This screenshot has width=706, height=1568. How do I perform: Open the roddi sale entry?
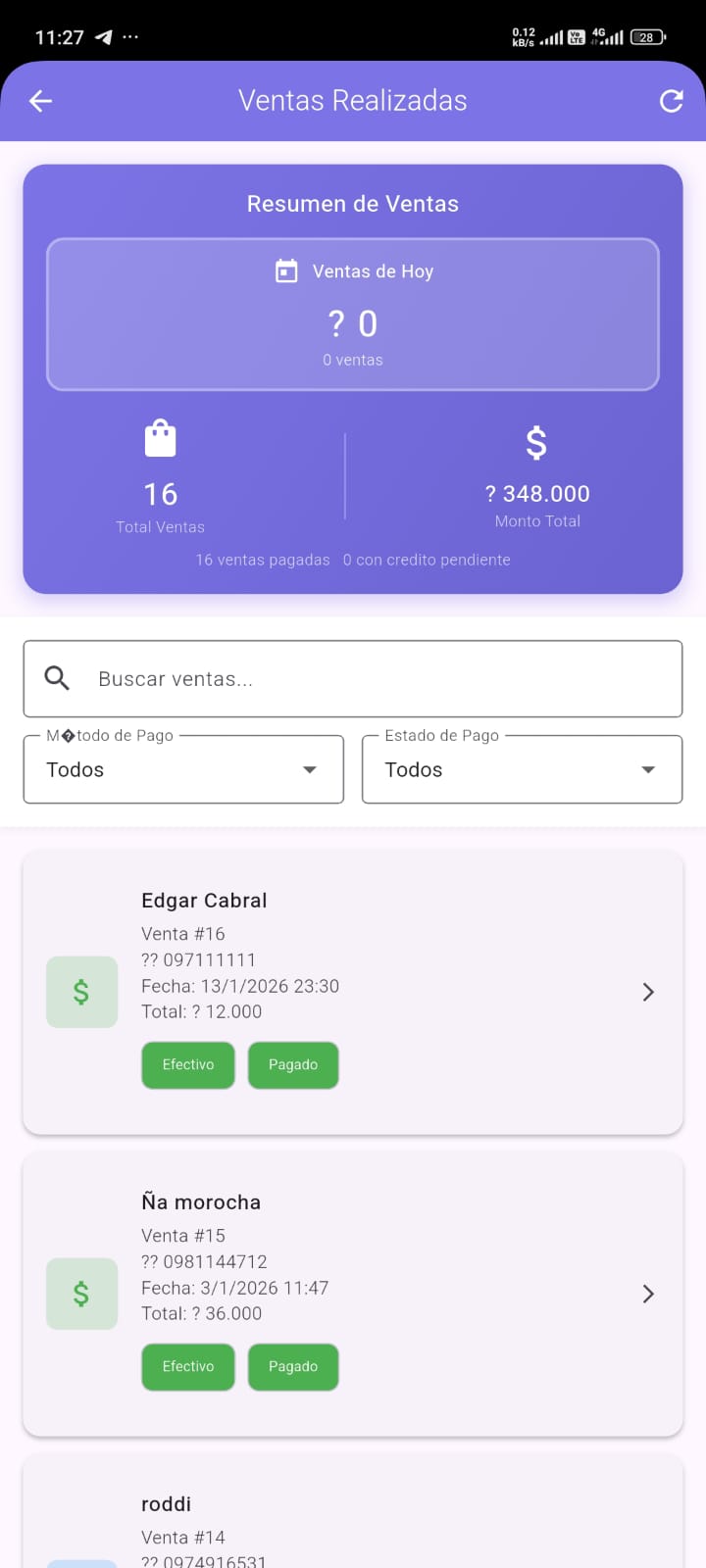tap(353, 1519)
